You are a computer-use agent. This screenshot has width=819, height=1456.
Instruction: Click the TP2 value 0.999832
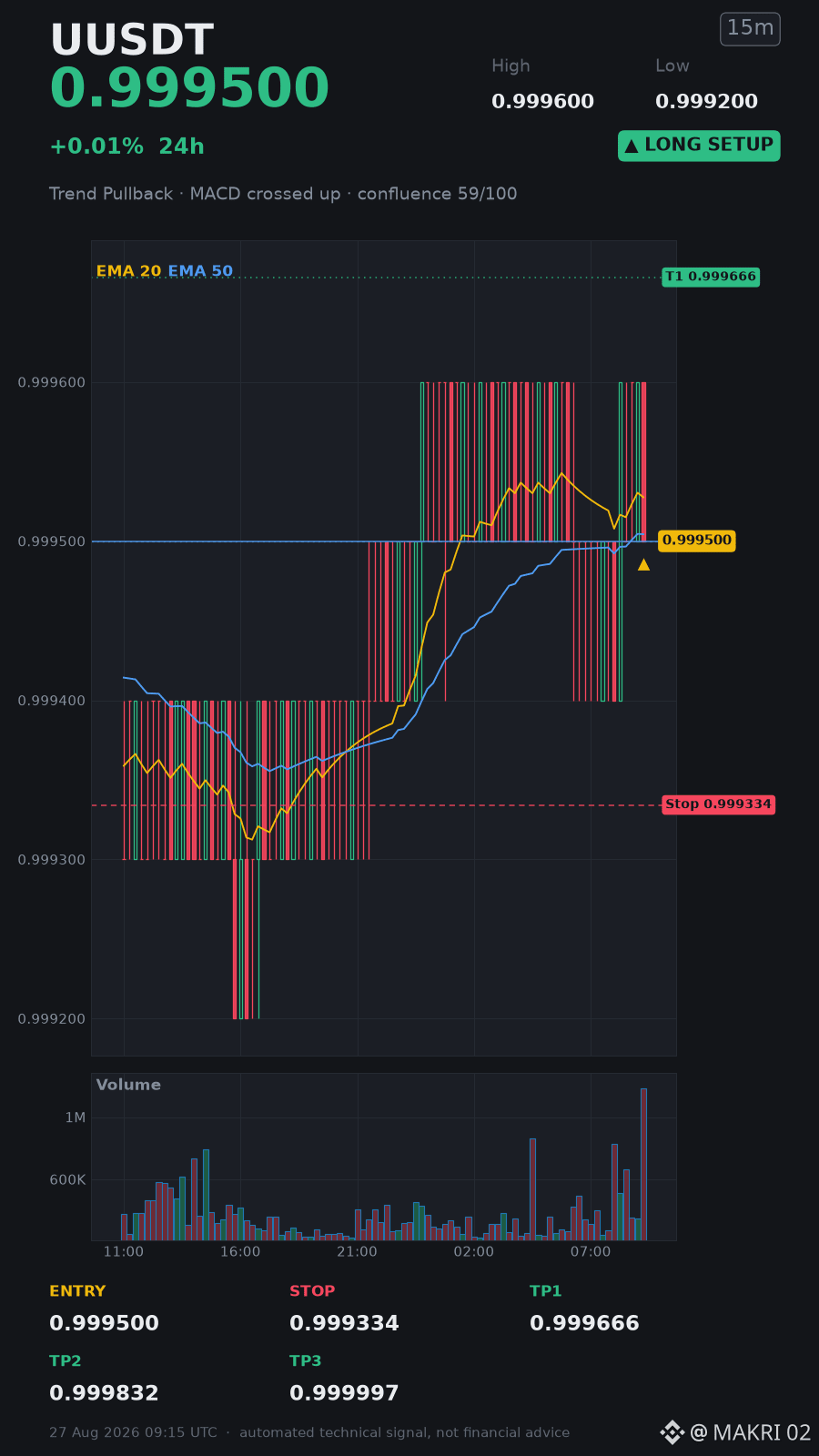(104, 1393)
